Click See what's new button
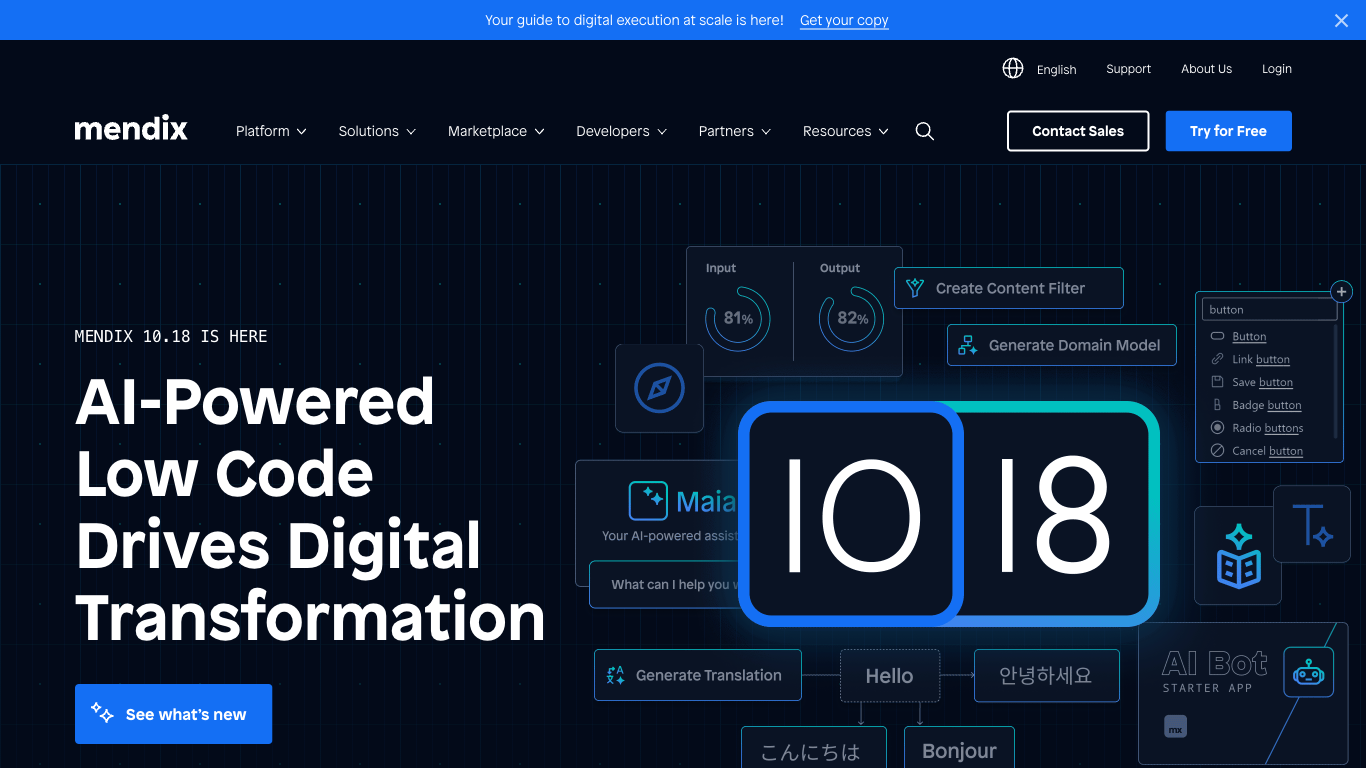Viewport: 1366px width, 768px height. pyautogui.click(x=173, y=714)
